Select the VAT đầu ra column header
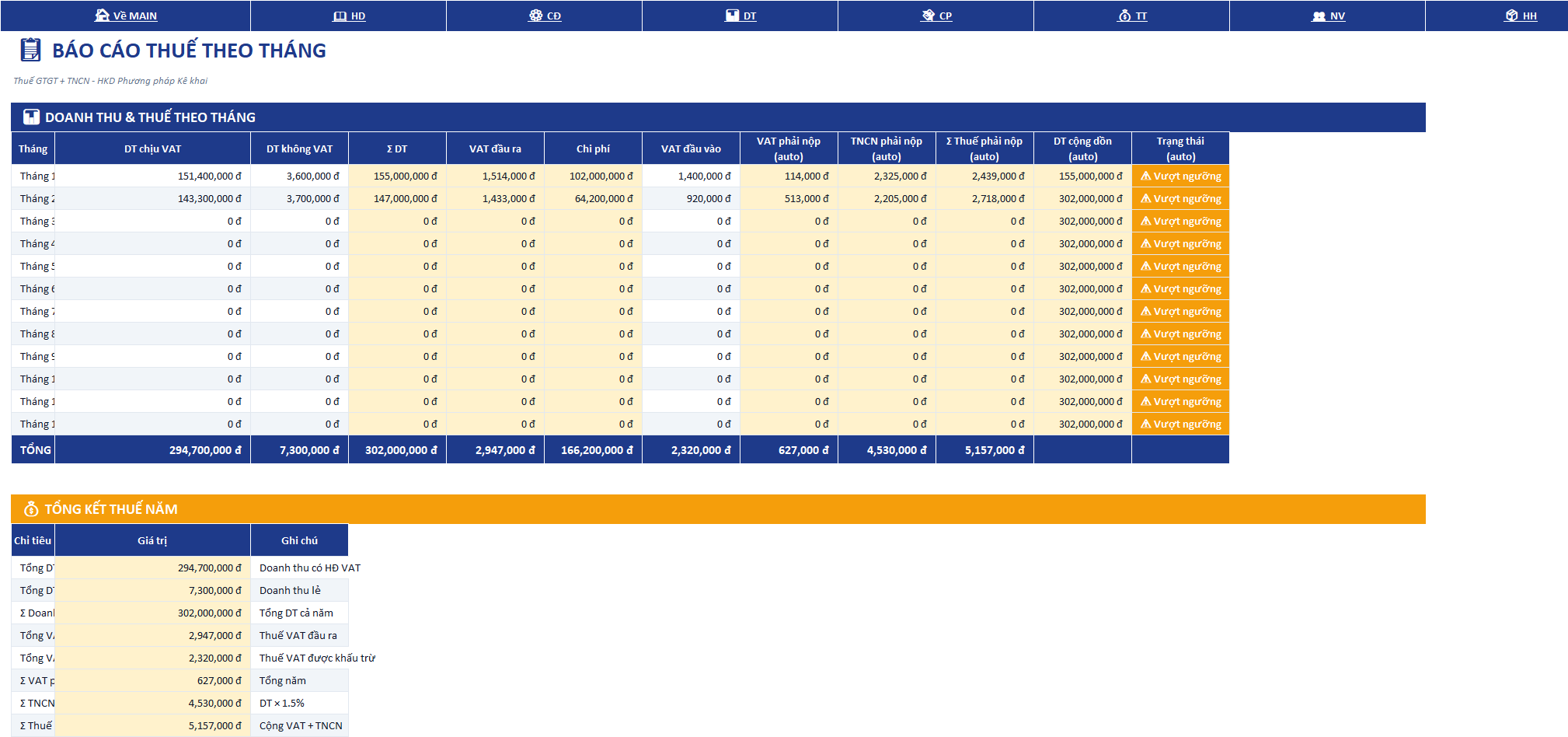Screen dimensions: 1568x737 point(495,148)
